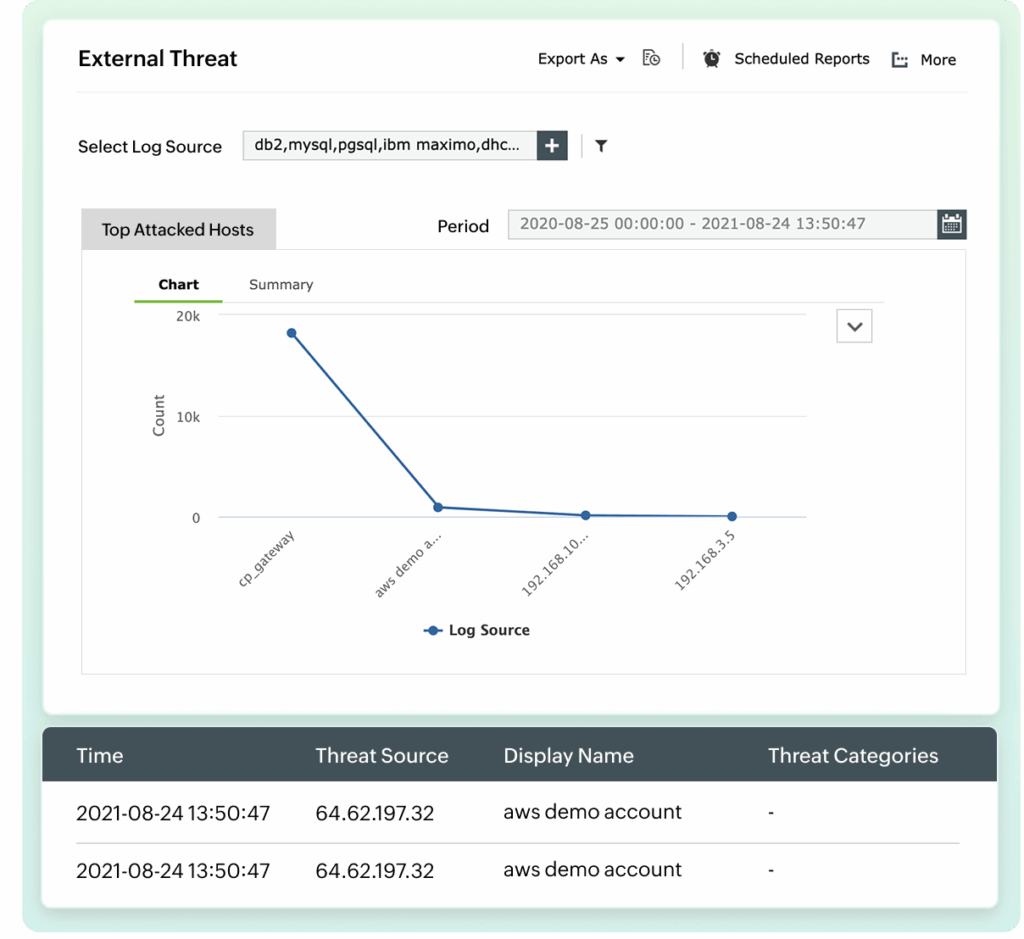
Task: Click the cp_gateway data point on chart
Action: point(292,333)
